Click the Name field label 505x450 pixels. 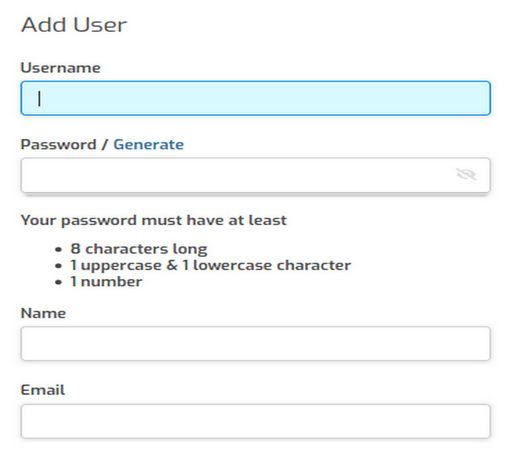coord(43,313)
